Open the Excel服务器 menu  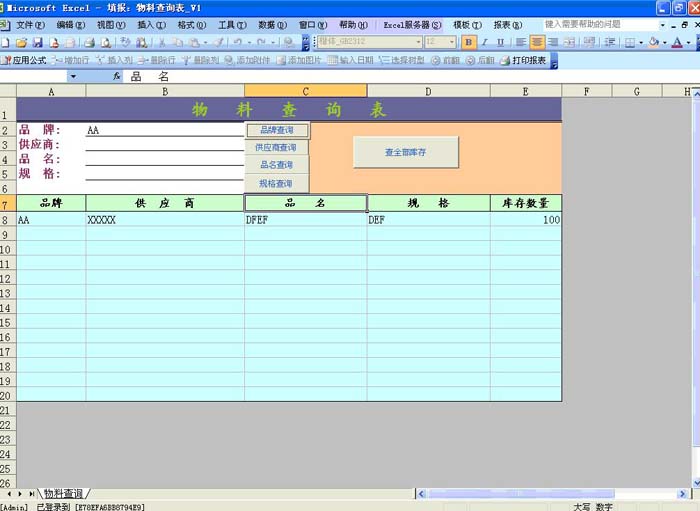[412, 25]
